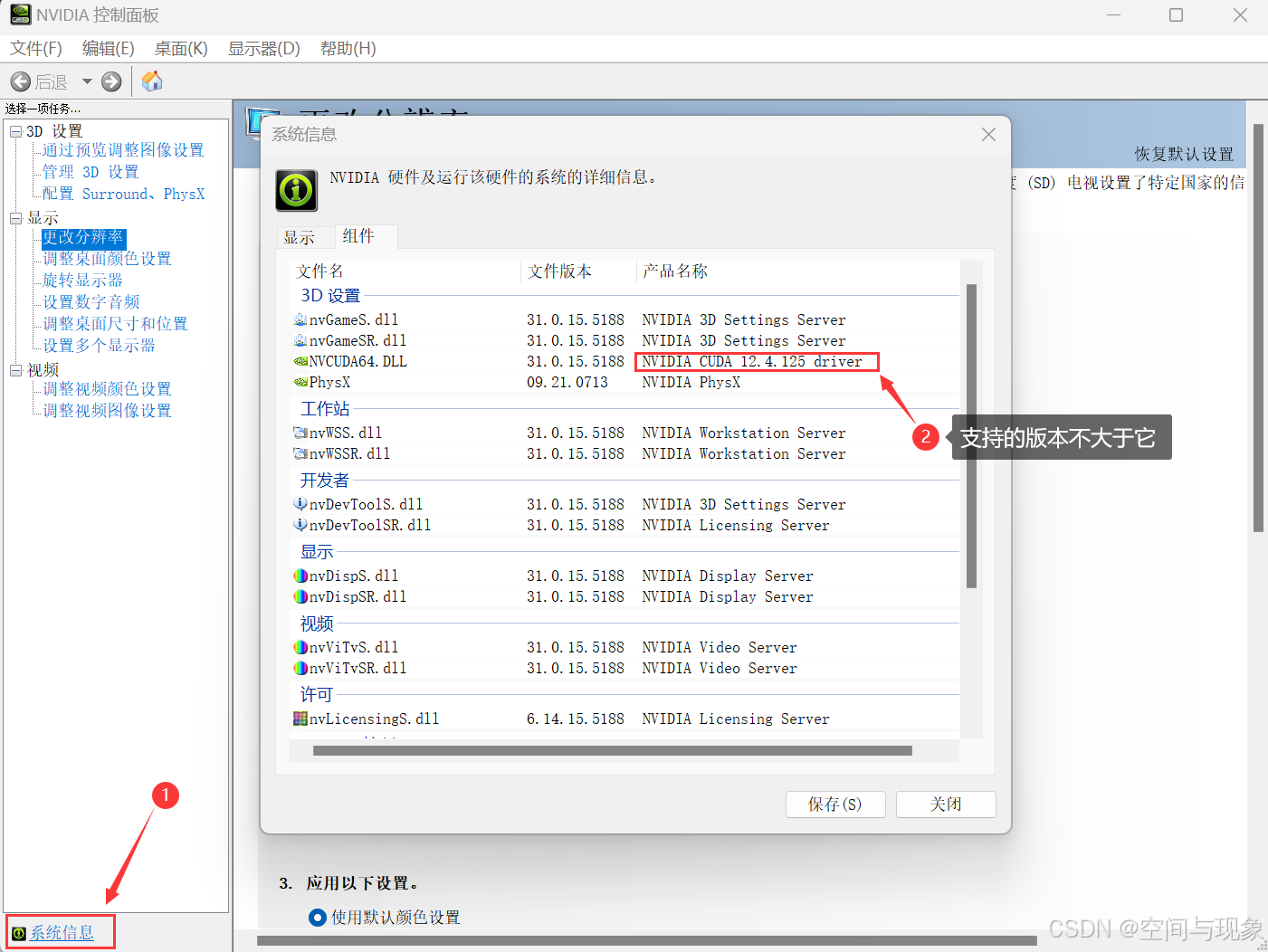Click the Forward arrow icon in toolbar
1268x952 pixels.
tap(111, 81)
